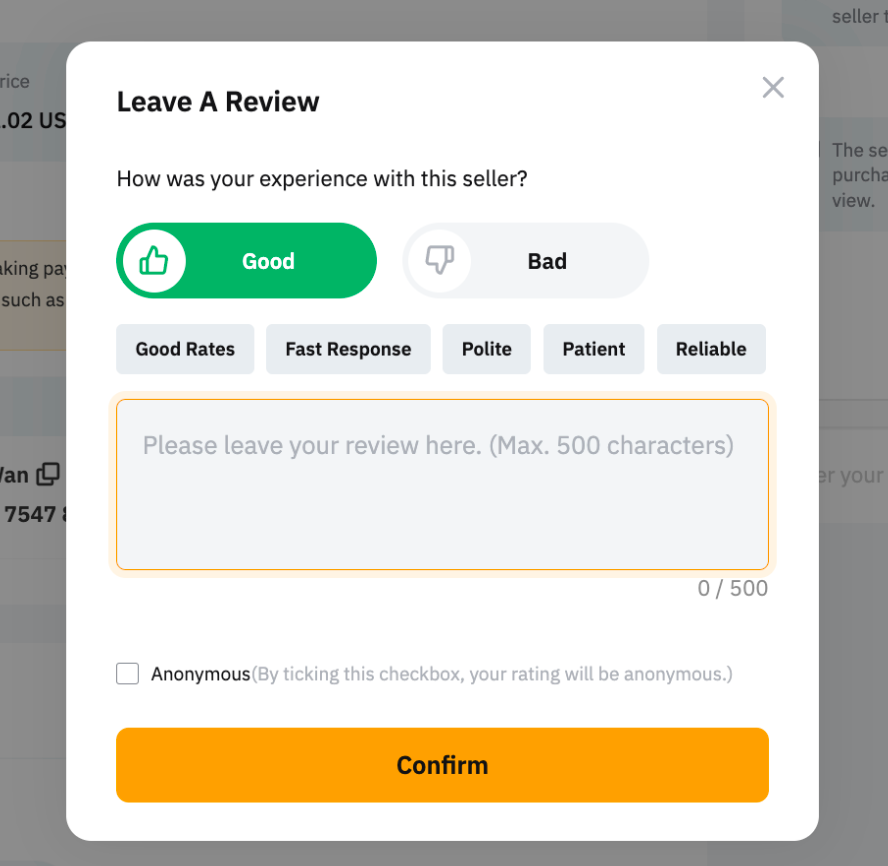Switch rating to Bad

click(546, 261)
